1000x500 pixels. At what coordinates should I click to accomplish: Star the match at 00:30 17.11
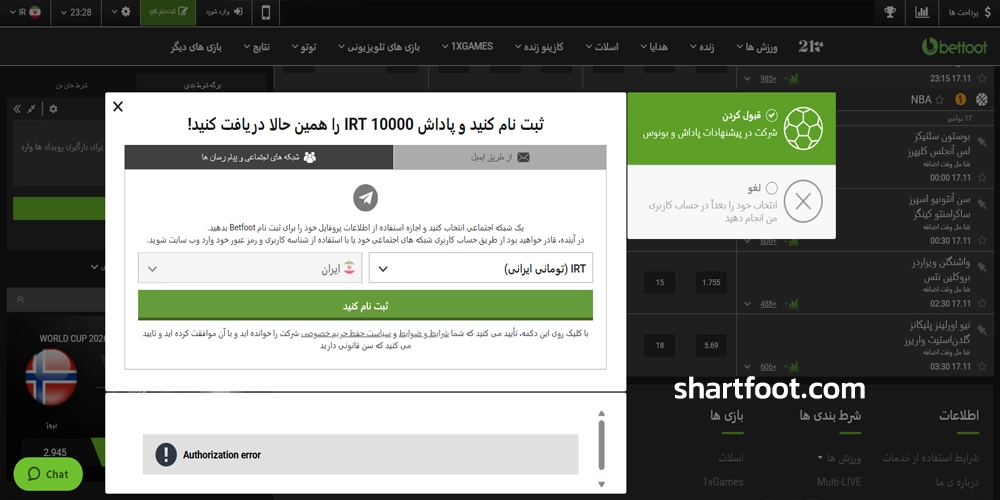pos(982,241)
